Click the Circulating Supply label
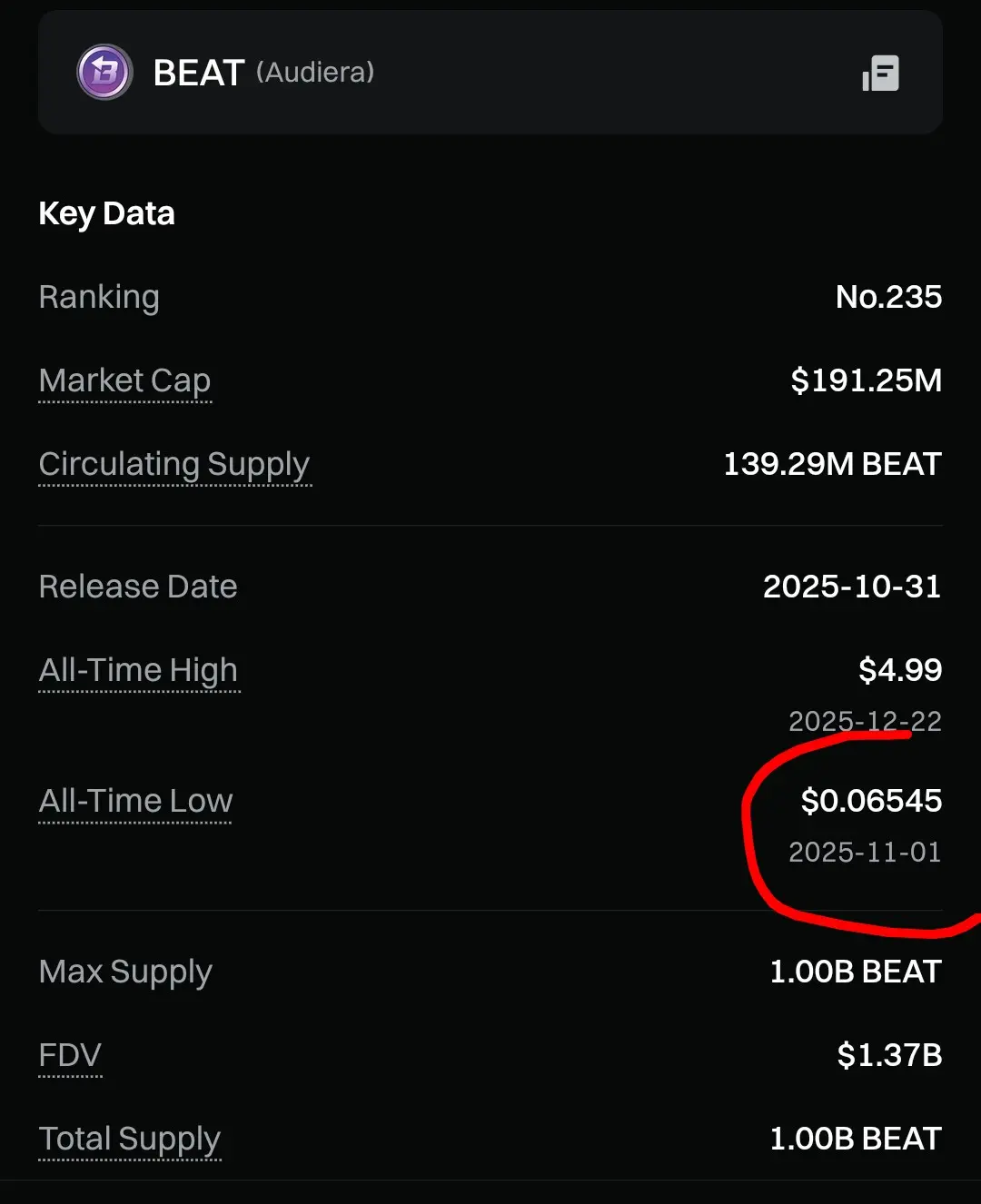Screen dimensions: 981x1204 pyautogui.click(x=174, y=464)
